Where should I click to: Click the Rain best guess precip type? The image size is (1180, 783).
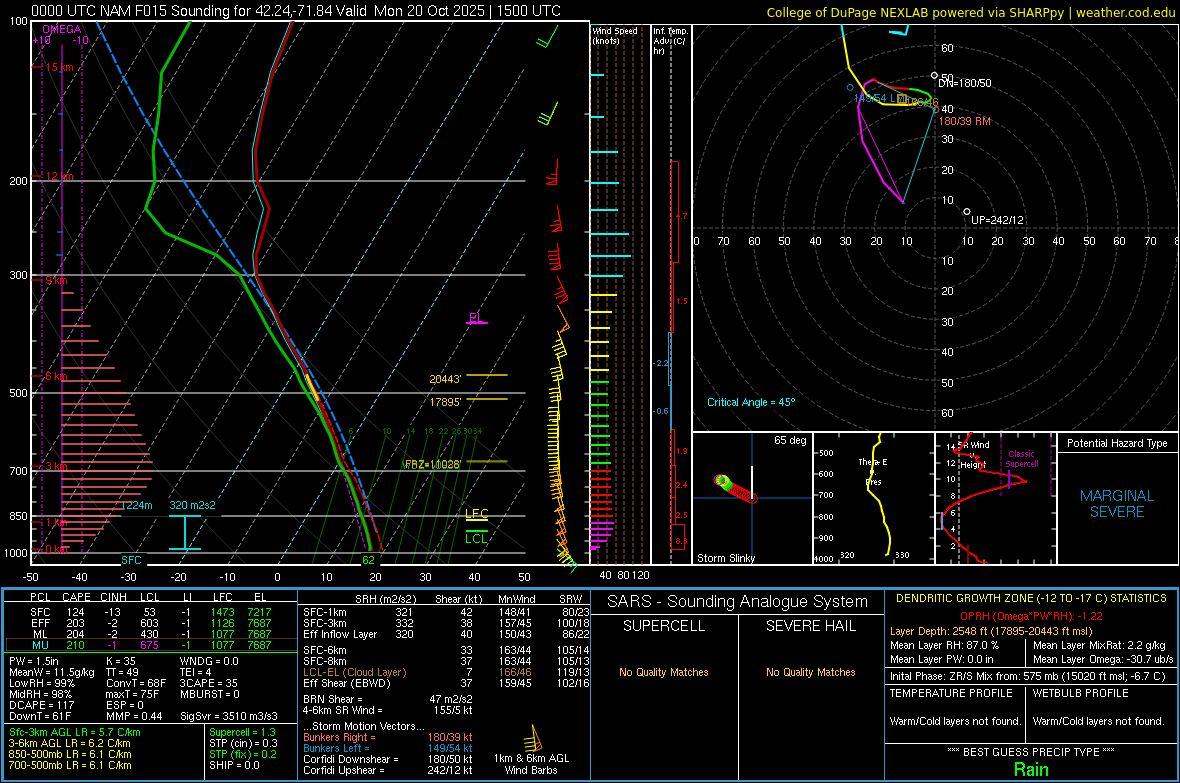(x=1030, y=769)
